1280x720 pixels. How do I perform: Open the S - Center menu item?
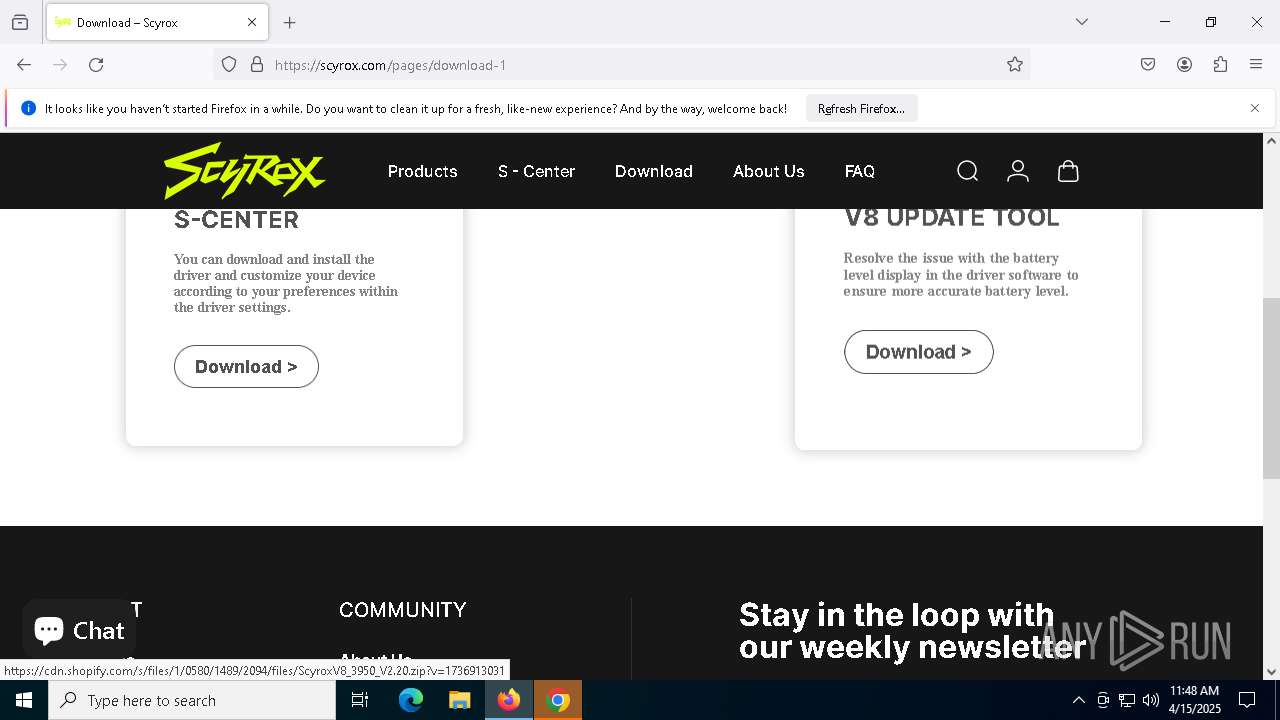click(x=536, y=171)
